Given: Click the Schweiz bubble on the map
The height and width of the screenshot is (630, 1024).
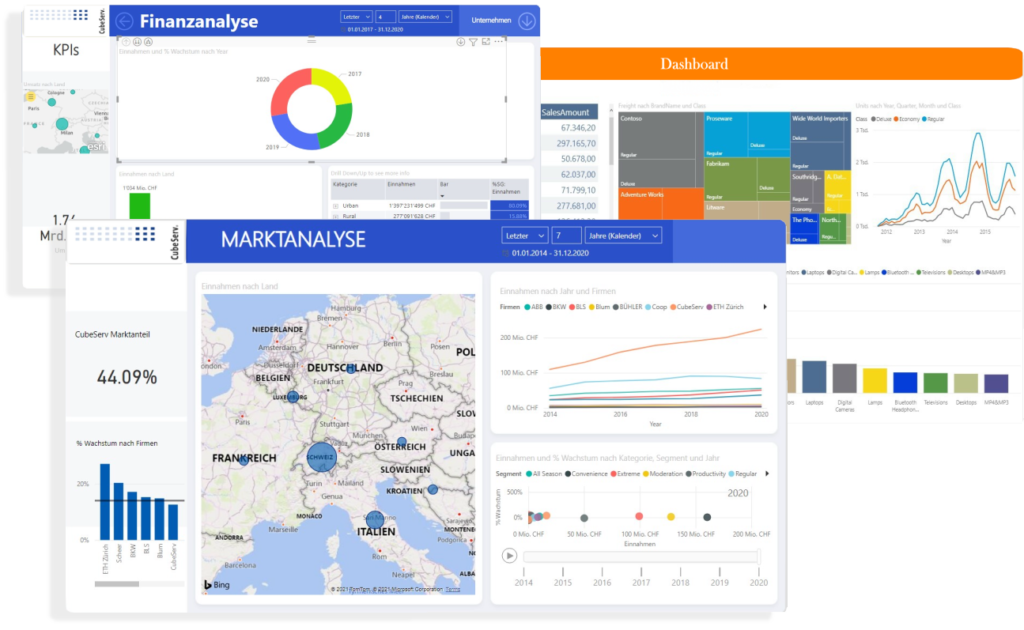Looking at the screenshot, I should tap(321, 457).
